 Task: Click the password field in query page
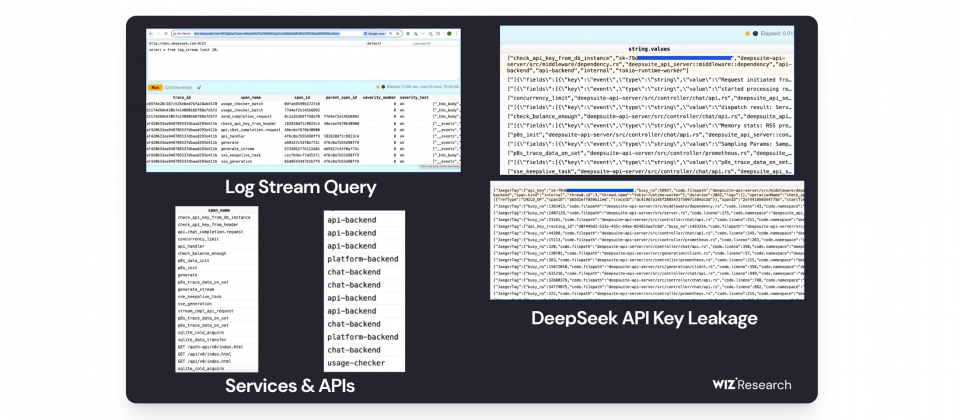coord(436,43)
